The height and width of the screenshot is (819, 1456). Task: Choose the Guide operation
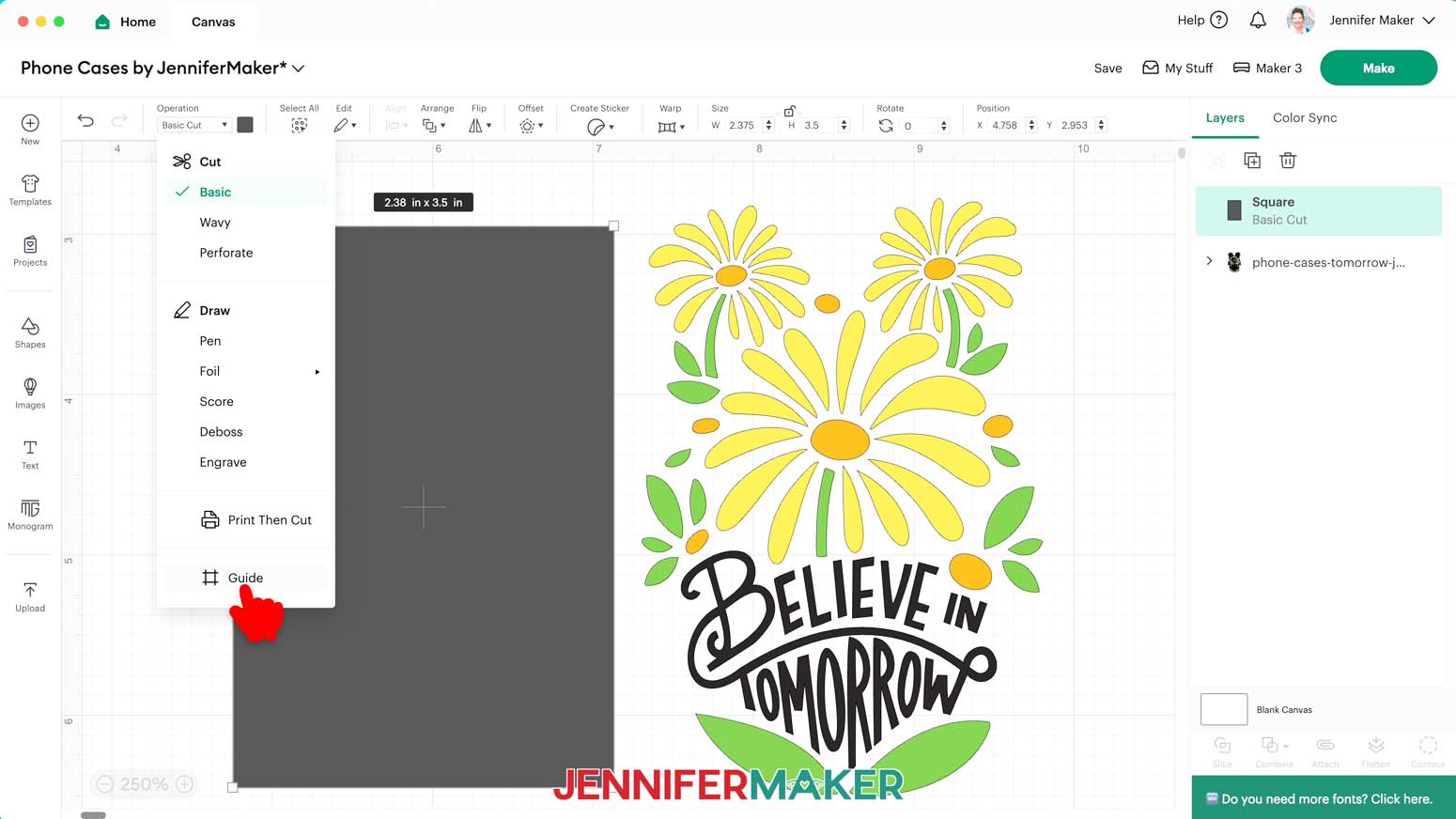point(246,578)
